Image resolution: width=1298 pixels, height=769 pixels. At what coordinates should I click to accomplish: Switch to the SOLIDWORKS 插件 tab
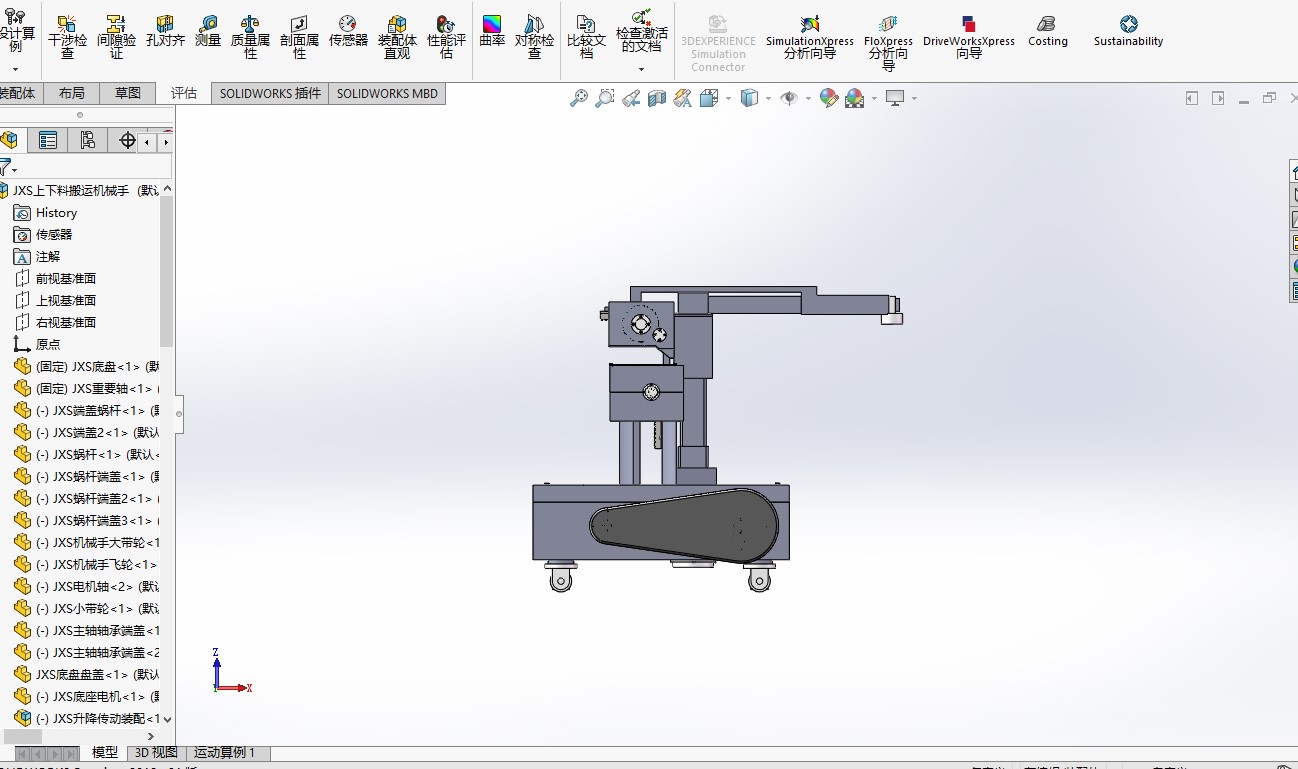click(x=270, y=93)
